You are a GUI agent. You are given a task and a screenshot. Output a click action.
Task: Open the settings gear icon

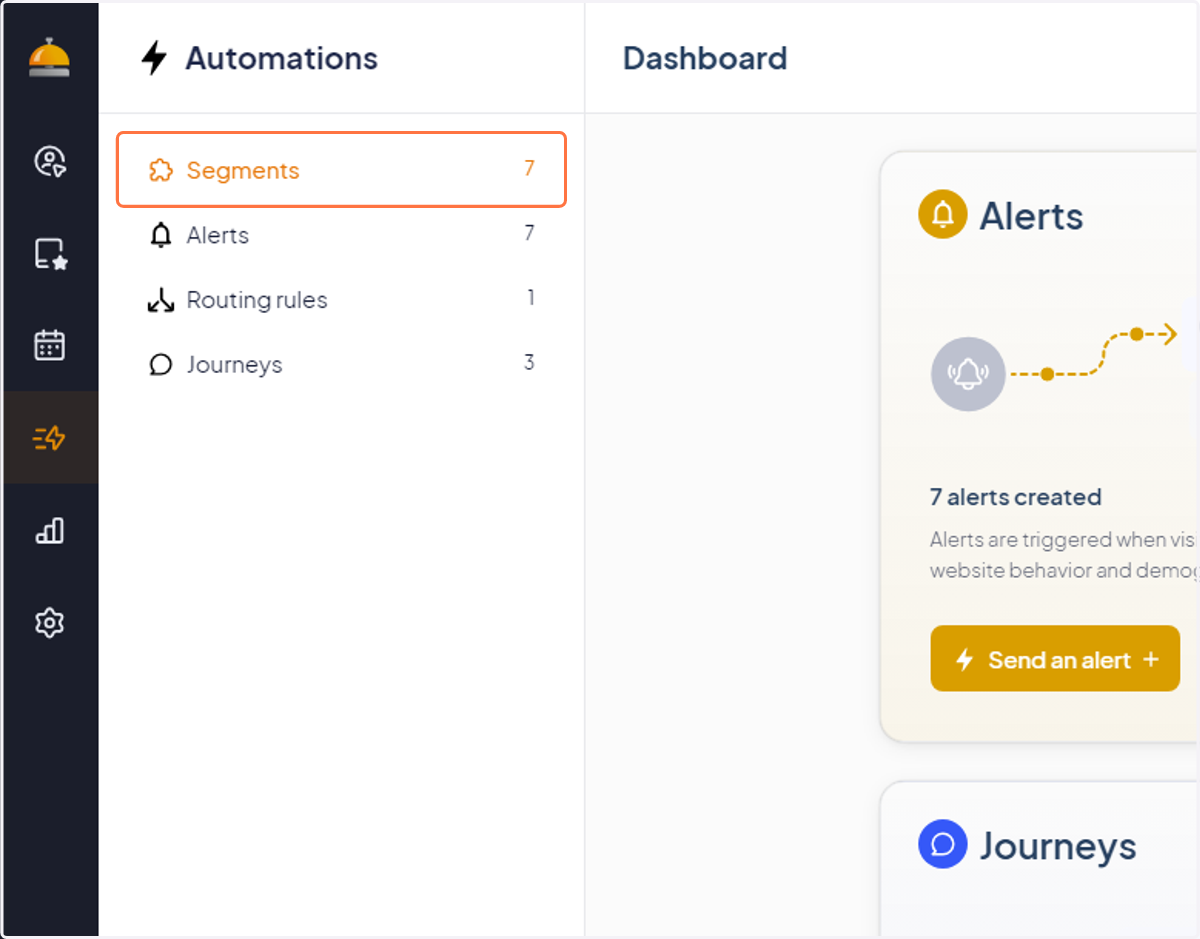49,623
